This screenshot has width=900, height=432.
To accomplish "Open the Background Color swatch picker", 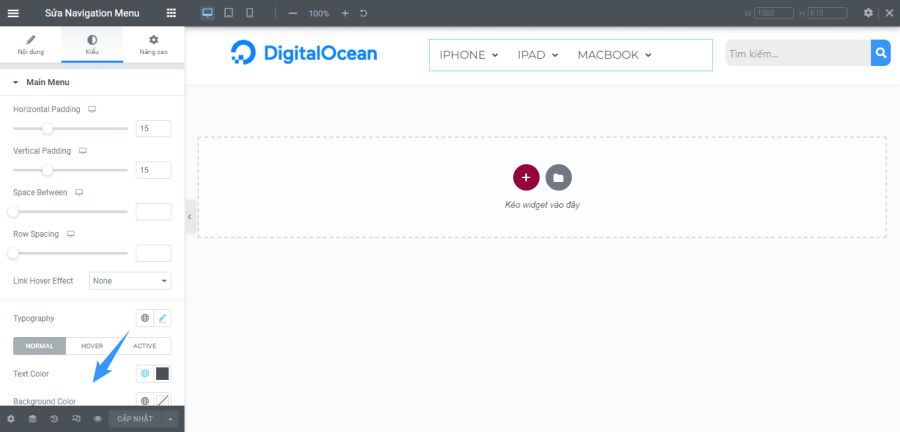I will 162,400.
